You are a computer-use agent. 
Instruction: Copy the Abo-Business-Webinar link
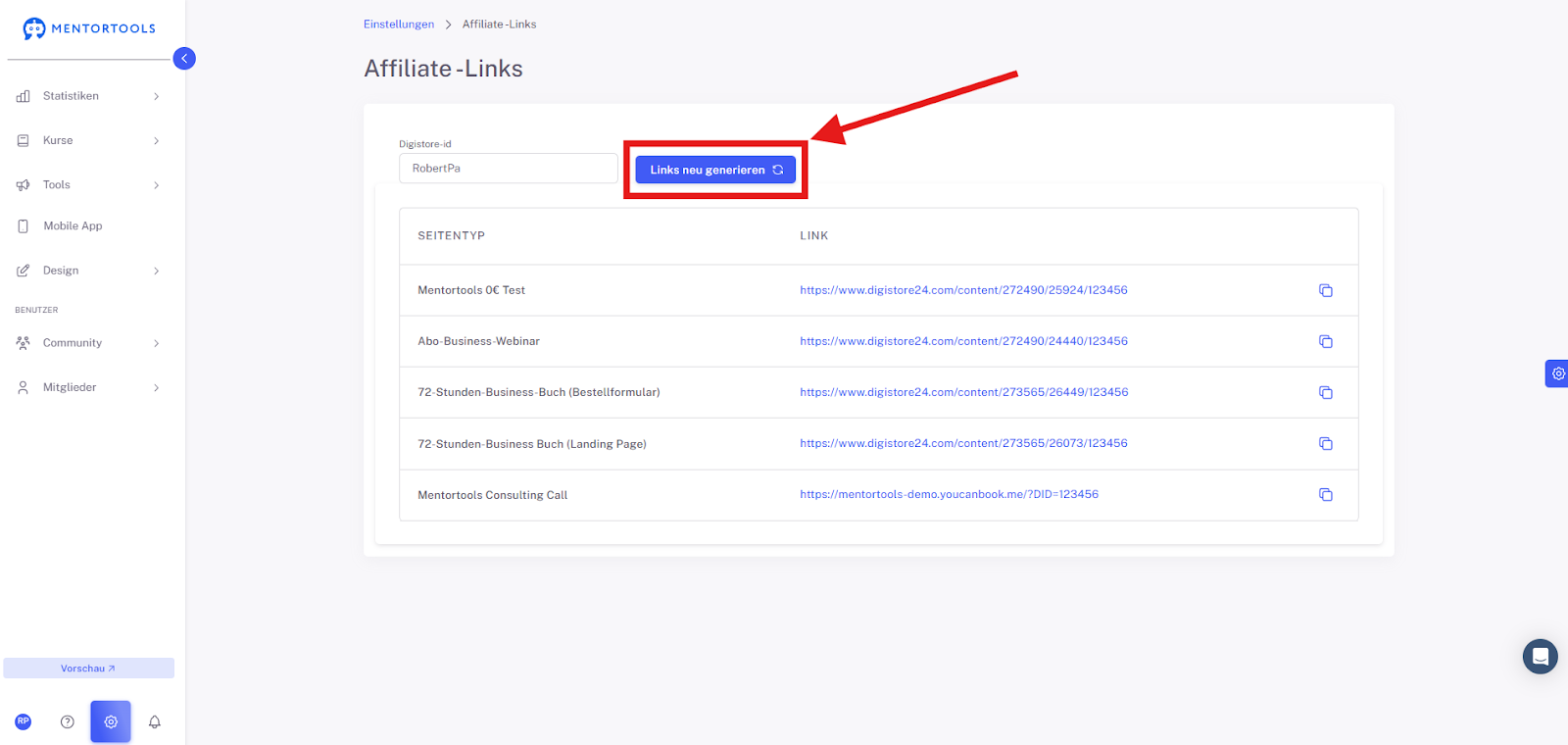[1326, 341]
